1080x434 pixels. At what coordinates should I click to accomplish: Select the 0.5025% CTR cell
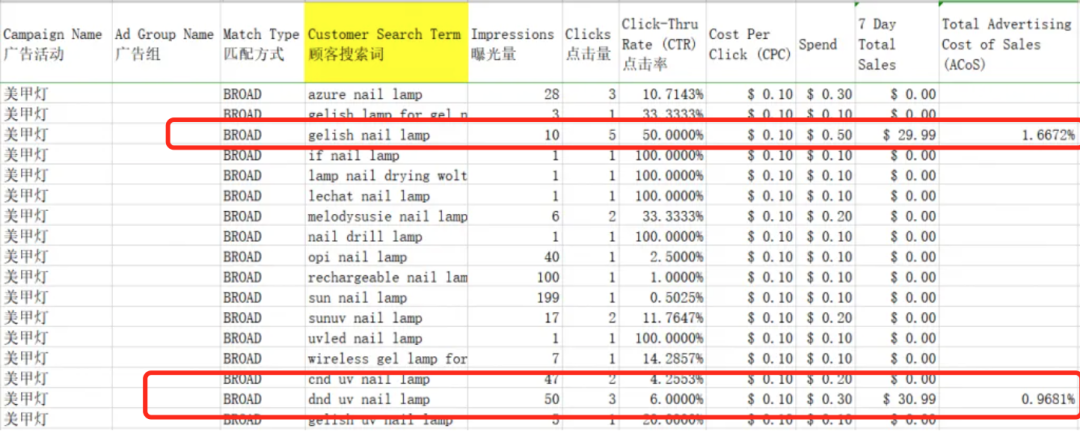662,298
